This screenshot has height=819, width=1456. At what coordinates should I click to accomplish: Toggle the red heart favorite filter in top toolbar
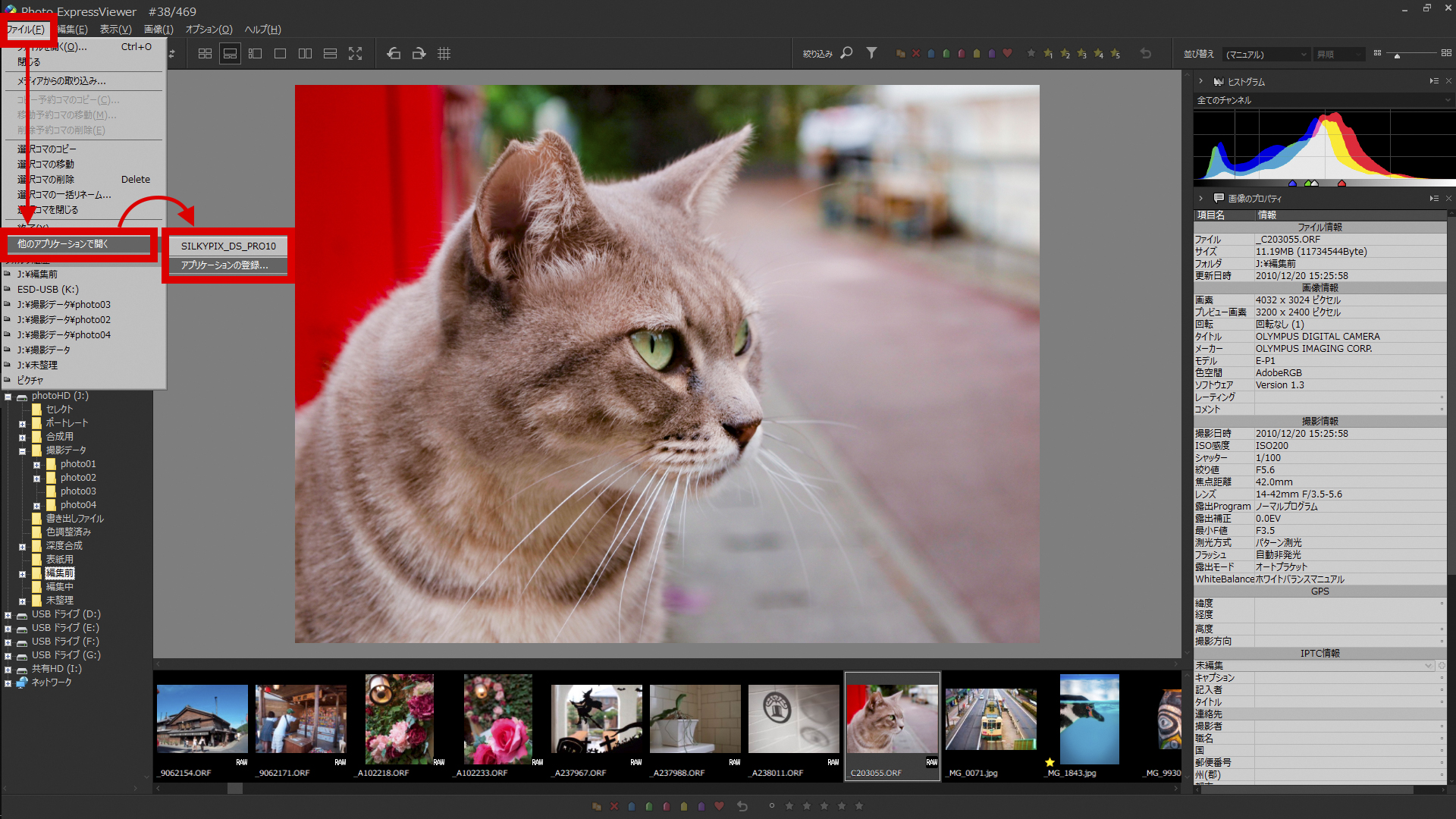pyautogui.click(x=1007, y=54)
